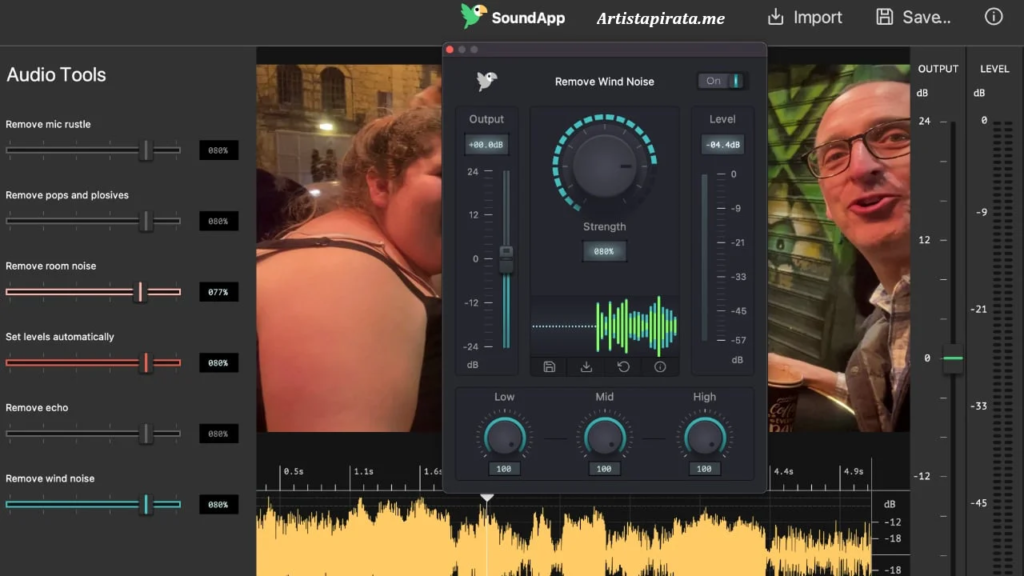Click the download icon below the waveform preview
The image size is (1024, 576).
coord(585,367)
